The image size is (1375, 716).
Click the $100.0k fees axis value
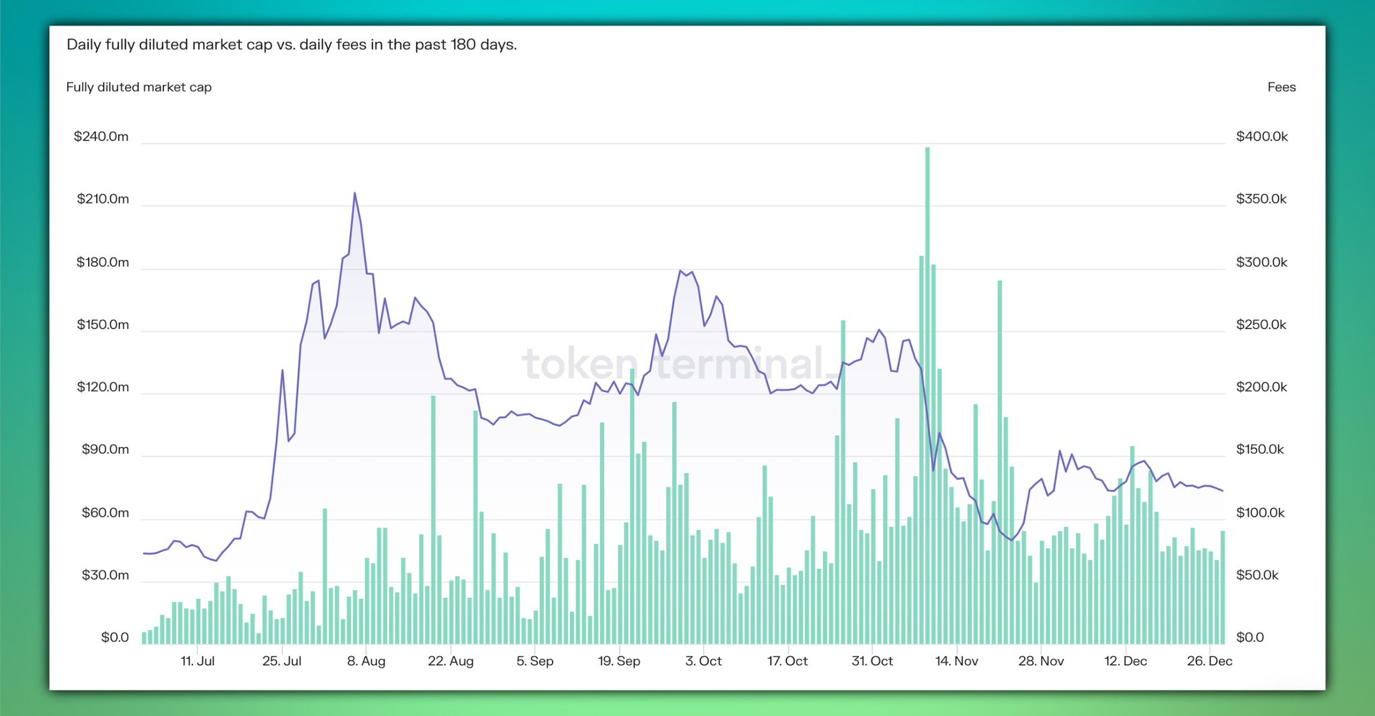pyautogui.click(x=1262, y=513)
